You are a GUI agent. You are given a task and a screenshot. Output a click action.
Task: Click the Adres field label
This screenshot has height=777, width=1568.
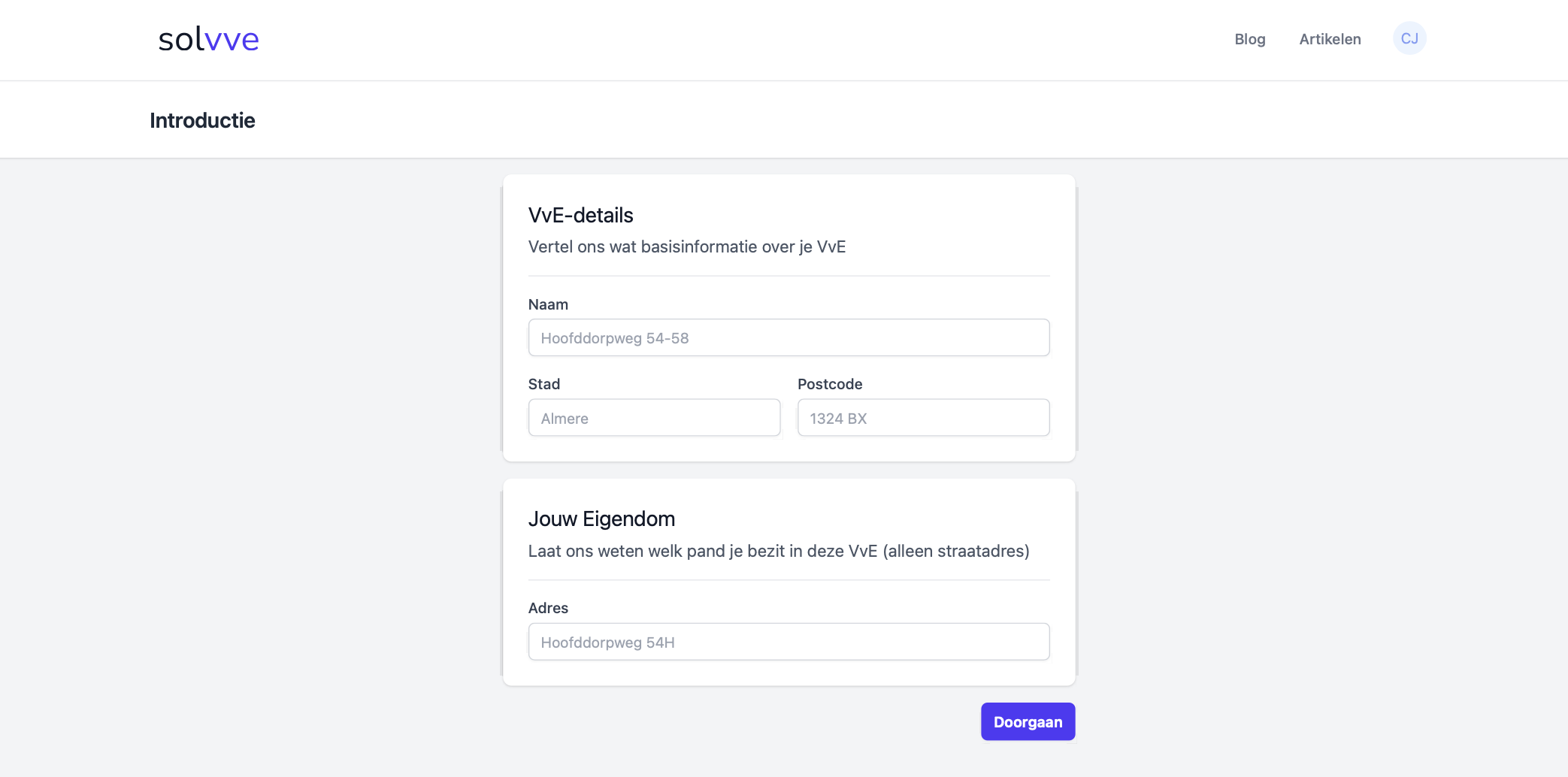[548, 608]
